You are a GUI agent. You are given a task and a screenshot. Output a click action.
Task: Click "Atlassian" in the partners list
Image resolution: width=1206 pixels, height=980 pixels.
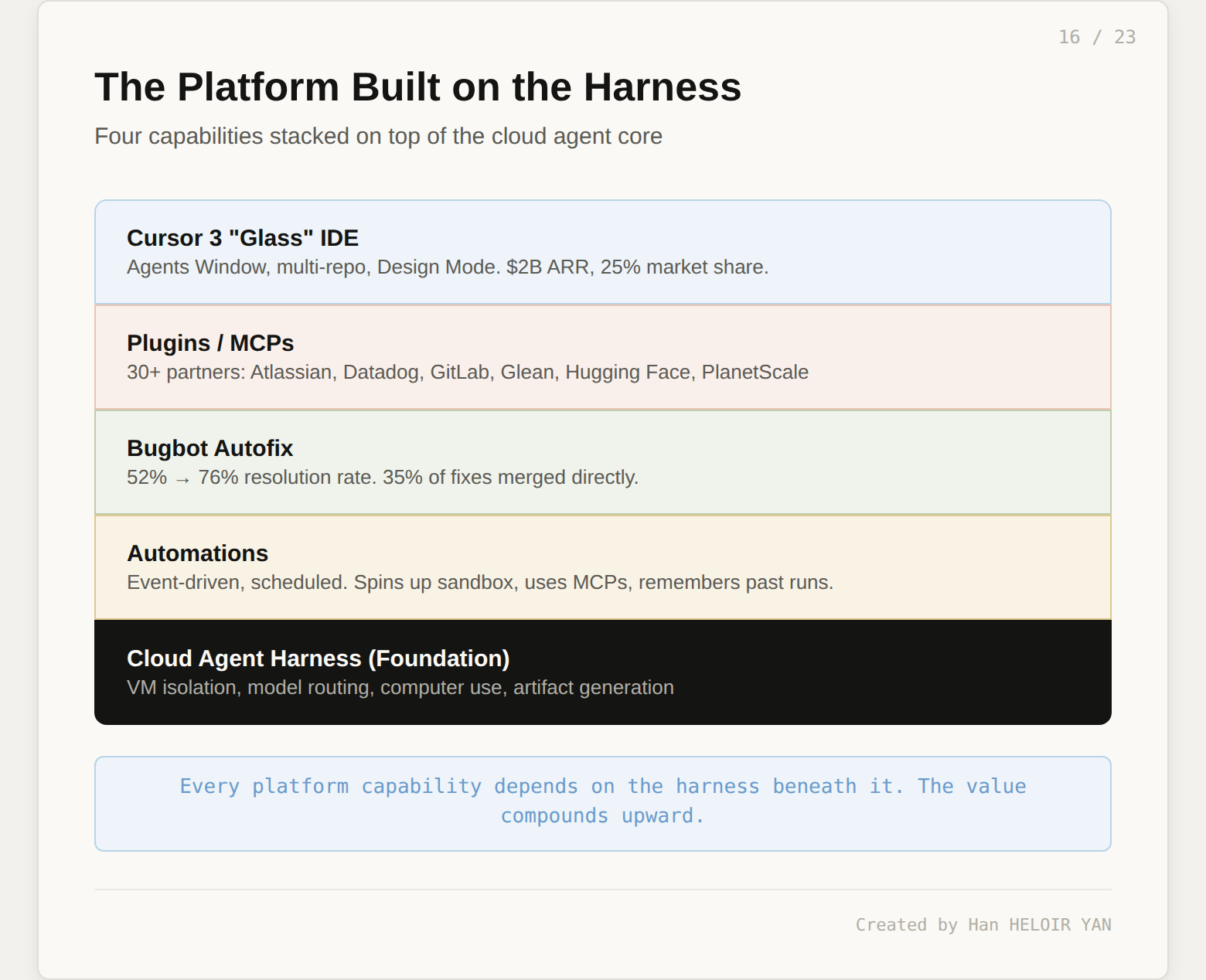291,373
